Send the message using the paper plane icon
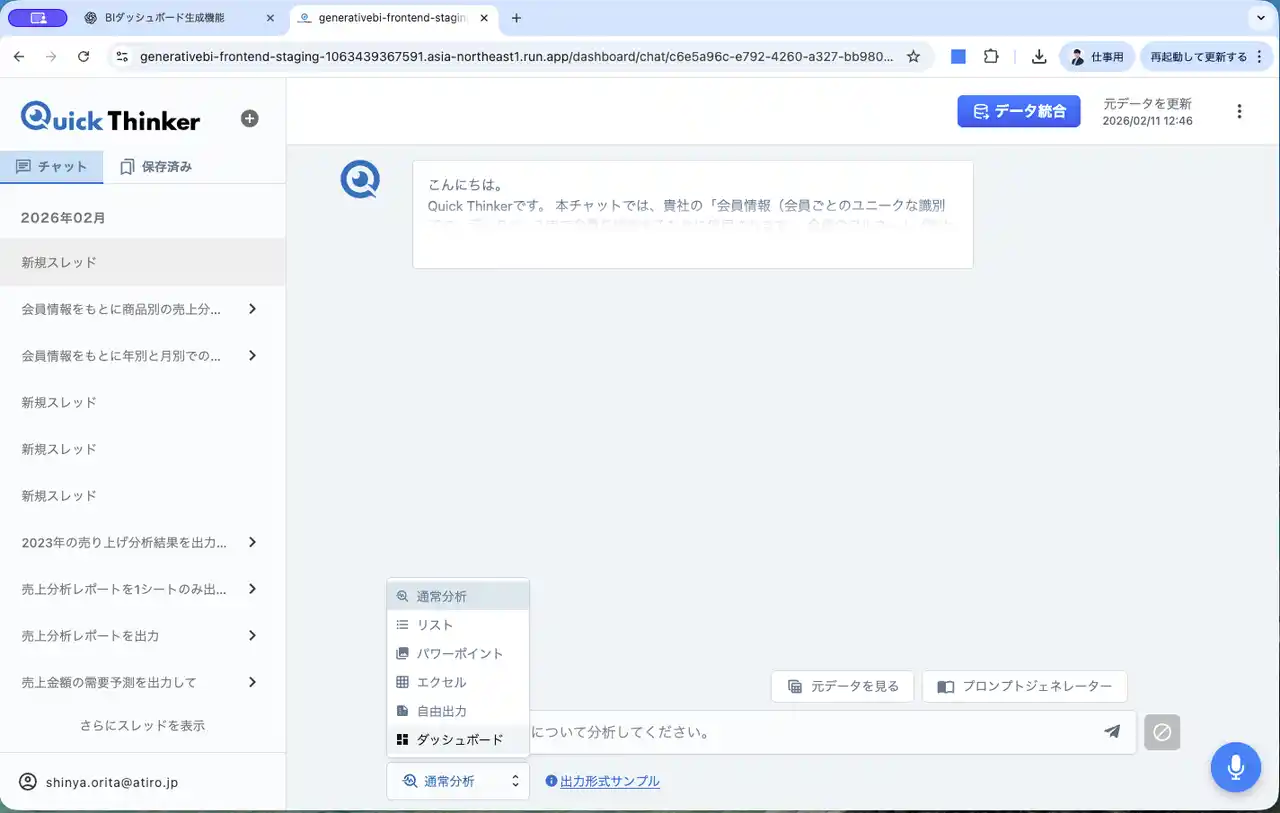This screenshot has height=813, width=1280. pos(1112,732)
